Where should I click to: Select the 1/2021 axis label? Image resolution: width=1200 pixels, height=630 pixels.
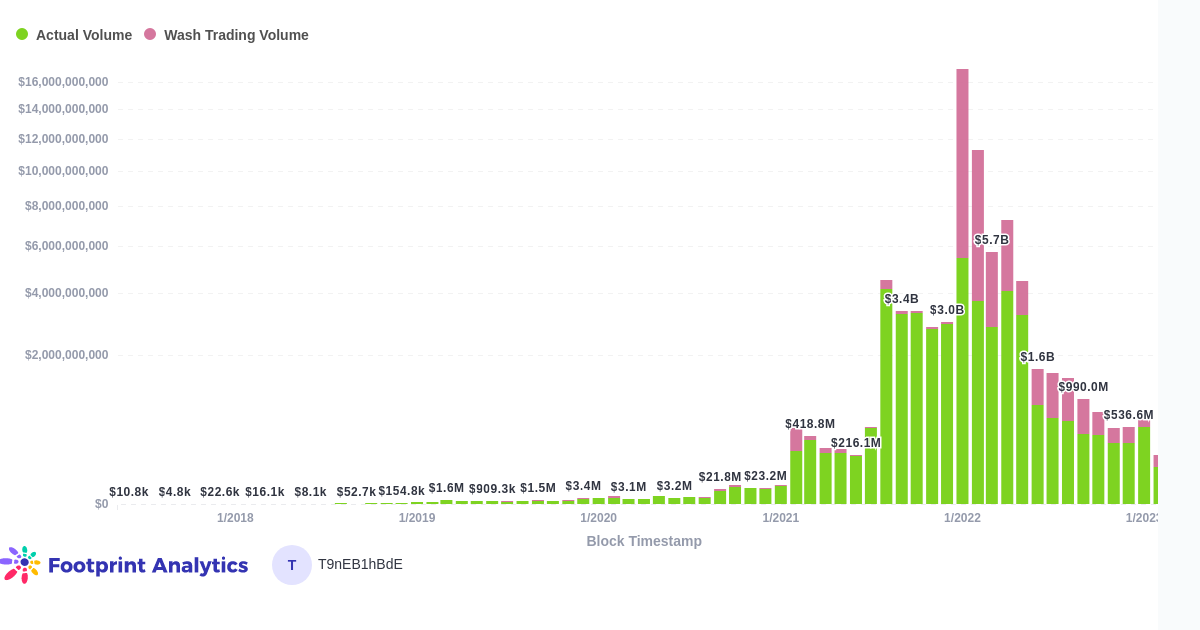(781, 518)
